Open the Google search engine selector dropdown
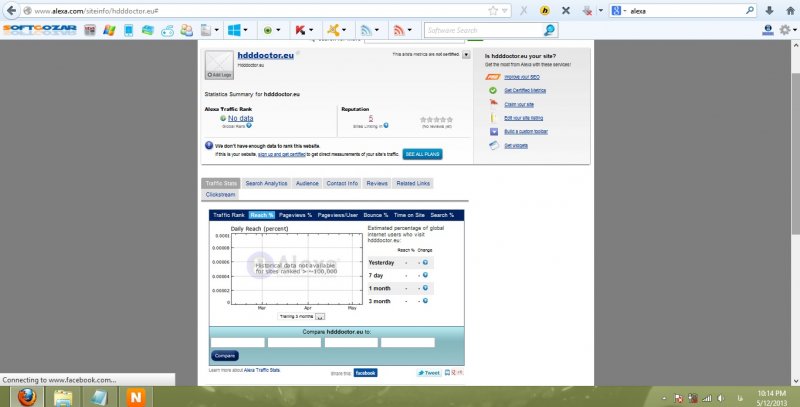 (619, 10)
